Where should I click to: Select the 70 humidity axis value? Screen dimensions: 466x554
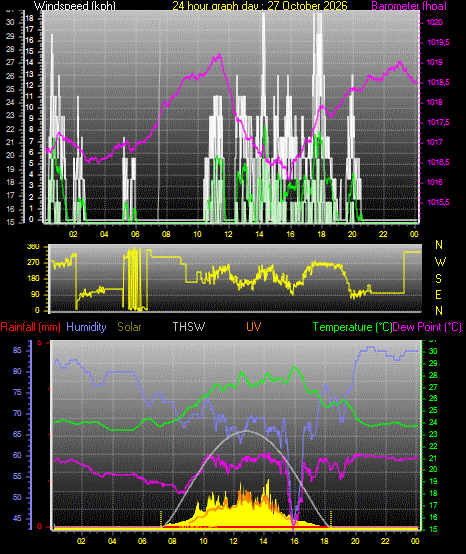point(17,413)
